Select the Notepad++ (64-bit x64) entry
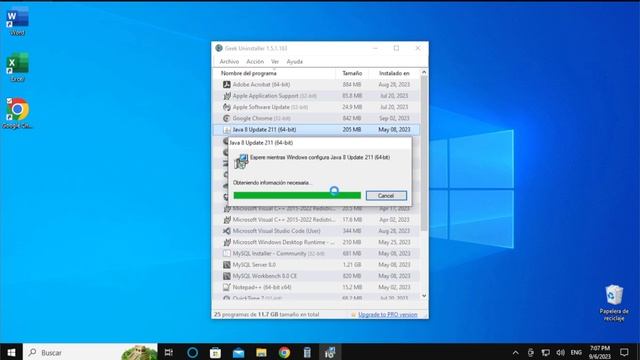Image resolution: width=640 pixels, height=360 pixels. click(x=316, y=287)
